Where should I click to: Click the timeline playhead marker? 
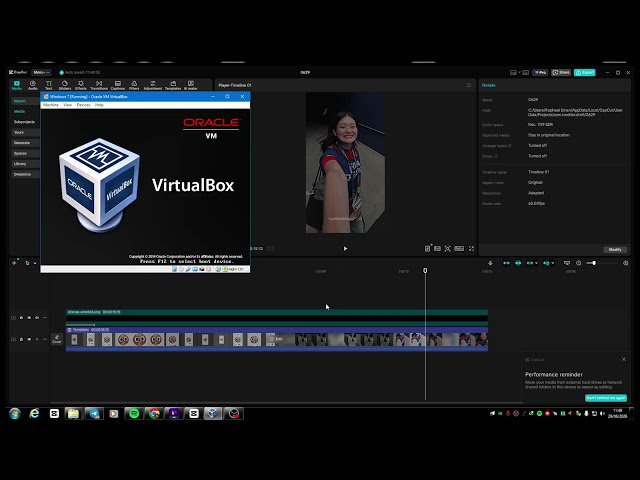(425, 271)
